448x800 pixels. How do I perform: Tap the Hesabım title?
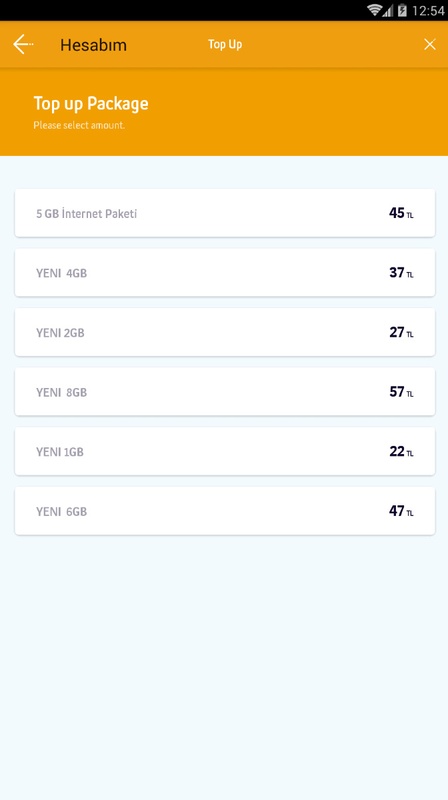click(x=93, y=45)
